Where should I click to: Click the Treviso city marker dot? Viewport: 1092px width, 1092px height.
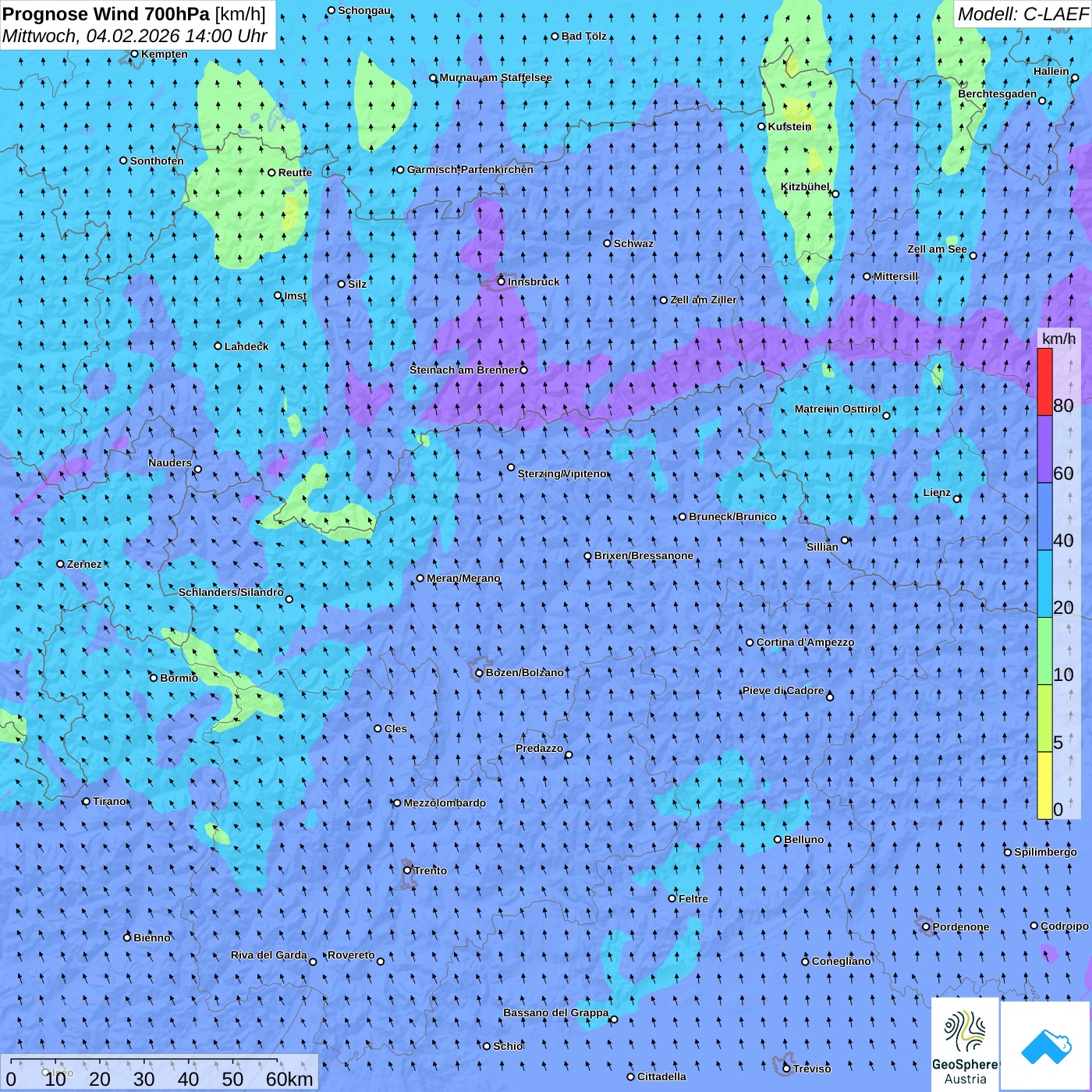pyautogui.click(x=786, y=1069)
